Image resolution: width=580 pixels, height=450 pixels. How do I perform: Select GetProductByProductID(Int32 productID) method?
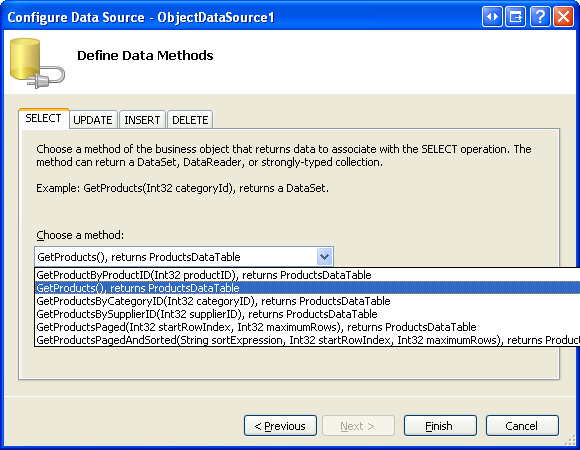coord(307,275)
